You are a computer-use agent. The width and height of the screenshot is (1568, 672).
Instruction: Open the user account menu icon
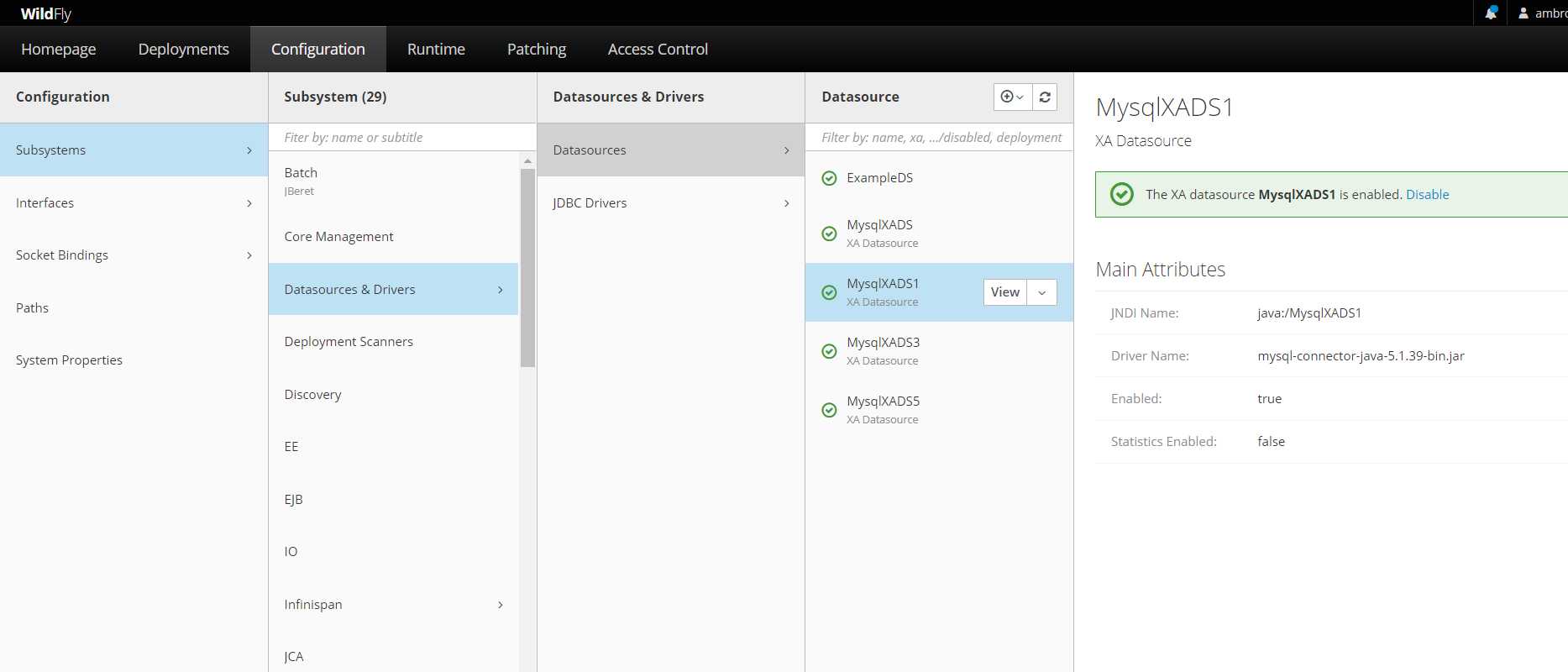(1523, 13)
